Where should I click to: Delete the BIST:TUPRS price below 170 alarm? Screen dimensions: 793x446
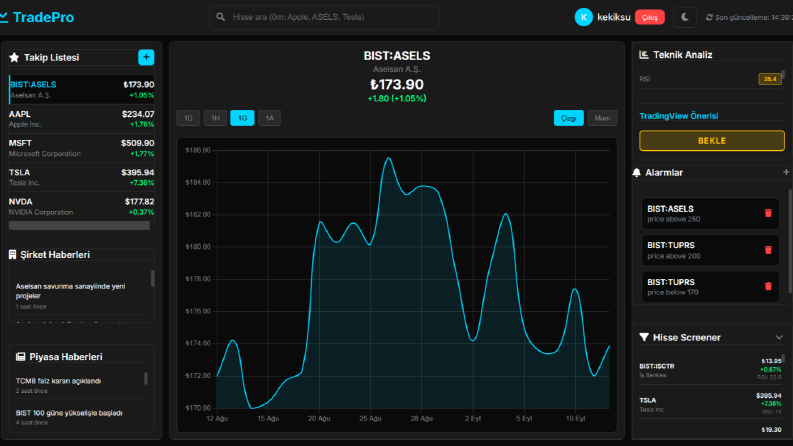(x=768, y=286)
